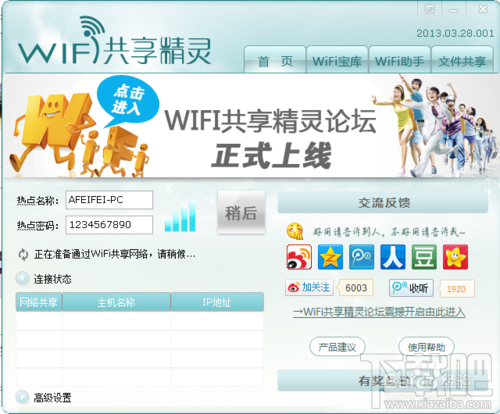Click the QQ Zone star icon
Screen dimensions: 500x414
pyautogui.click(x=330, y=257)
